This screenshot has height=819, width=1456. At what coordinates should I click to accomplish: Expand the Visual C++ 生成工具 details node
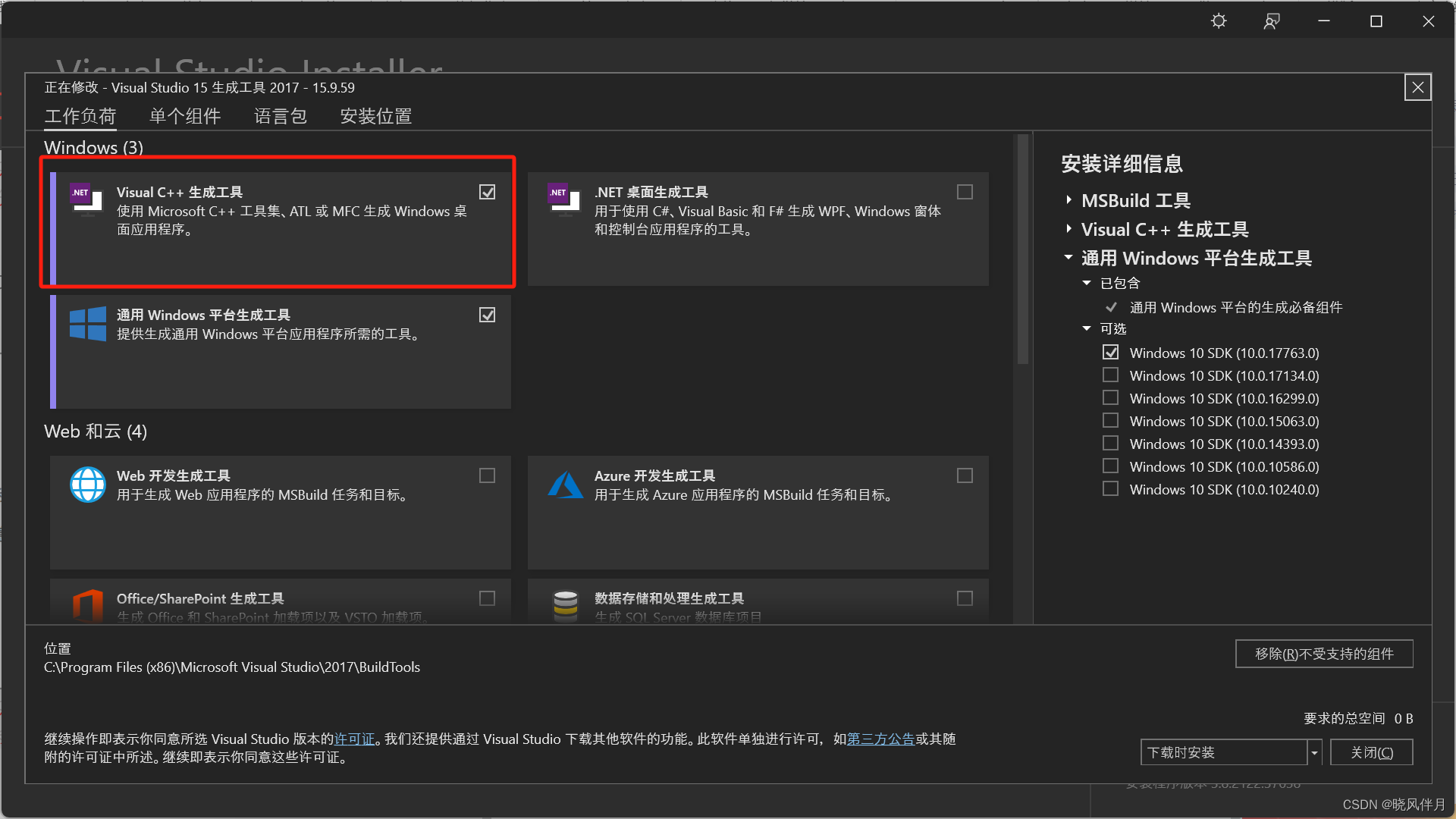tap(1068, 229)
